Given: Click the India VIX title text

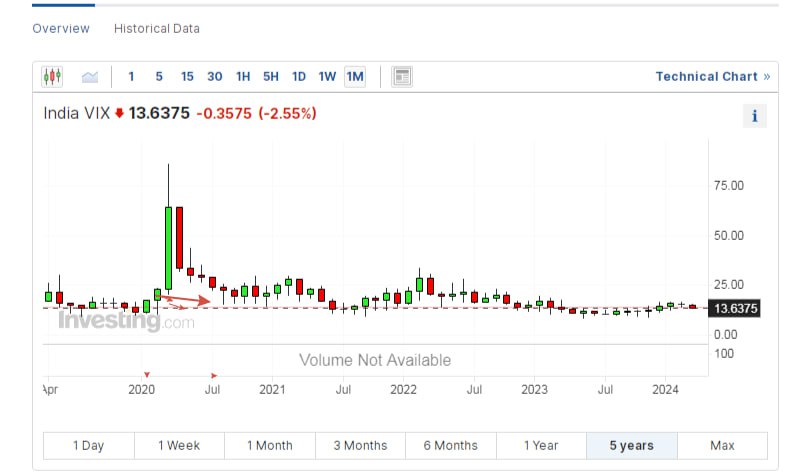Looking at the screenshot, I should tap(77, 113).
